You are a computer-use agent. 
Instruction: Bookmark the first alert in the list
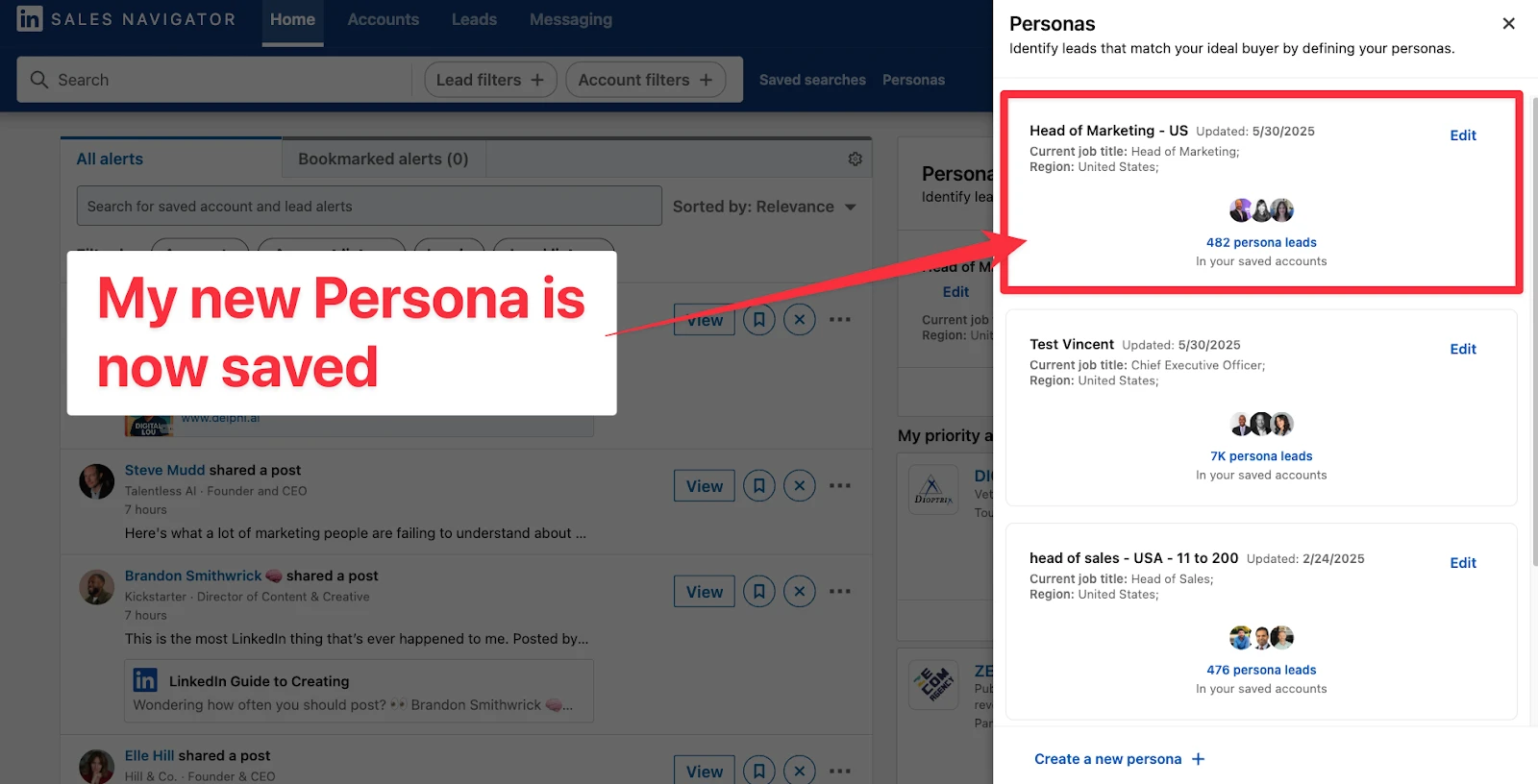click(758, 320)
